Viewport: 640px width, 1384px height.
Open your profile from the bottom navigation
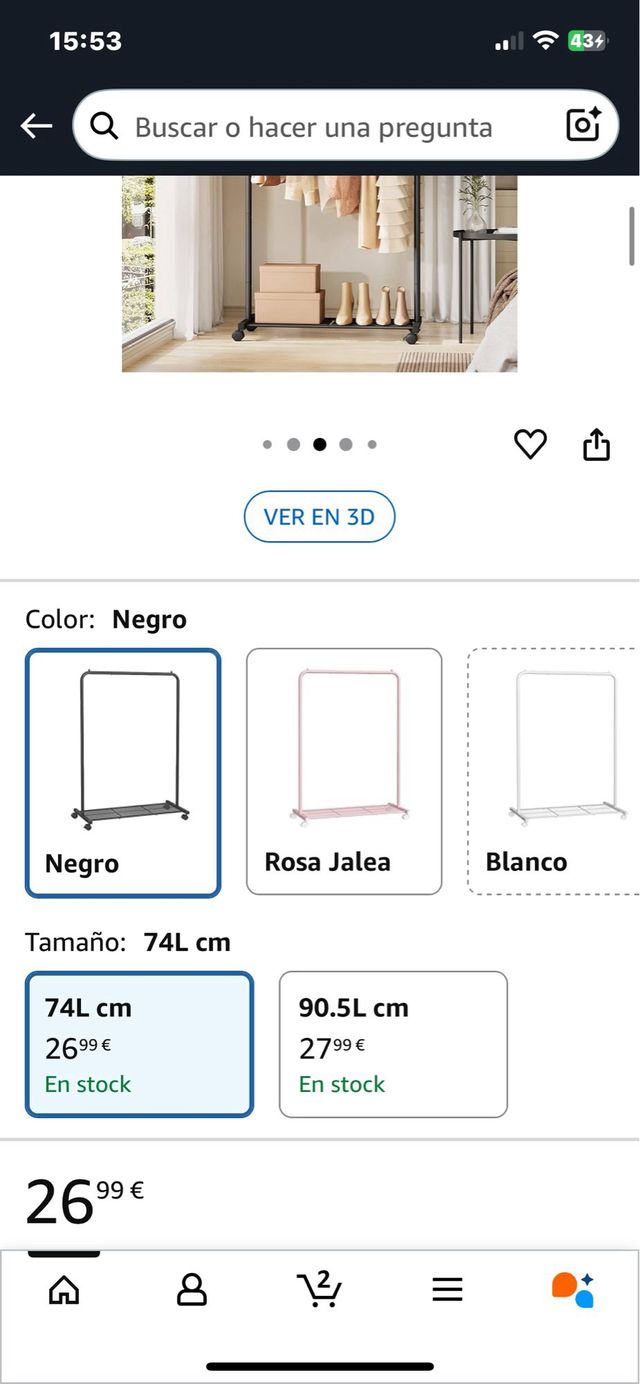[191, 1290]
